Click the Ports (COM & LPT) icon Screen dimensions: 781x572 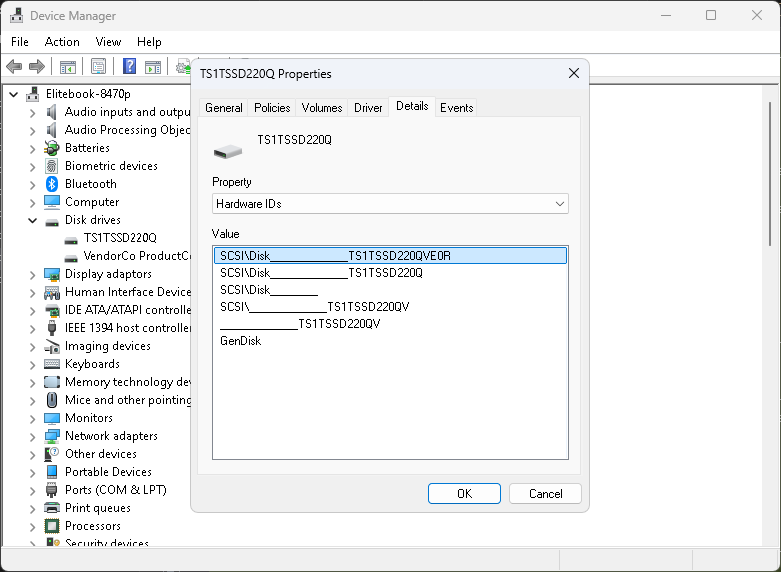coord(52,490)
